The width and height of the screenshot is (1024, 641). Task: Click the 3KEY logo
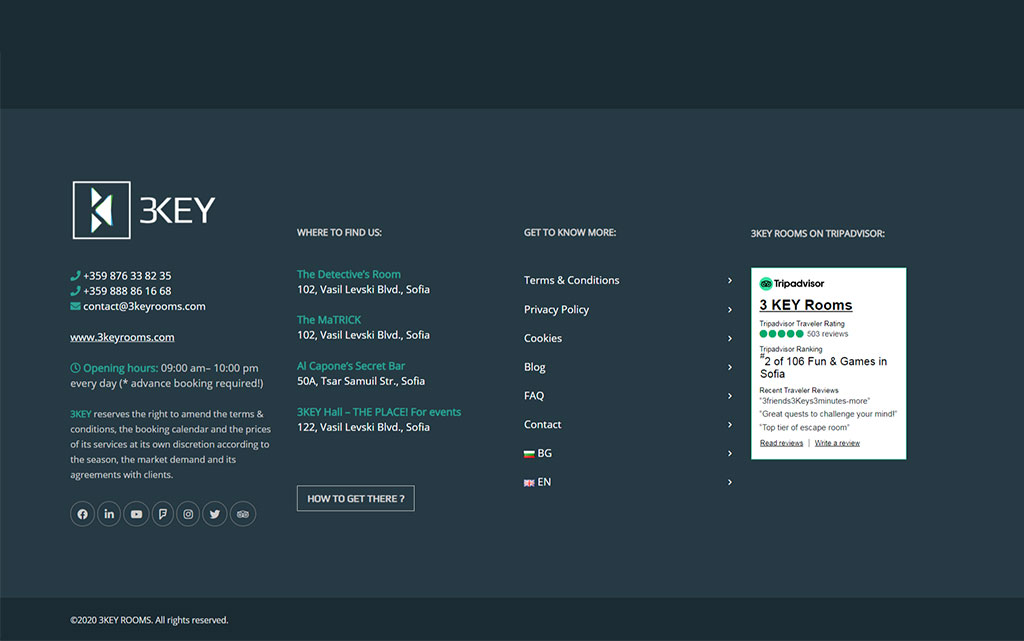[143, 211]
